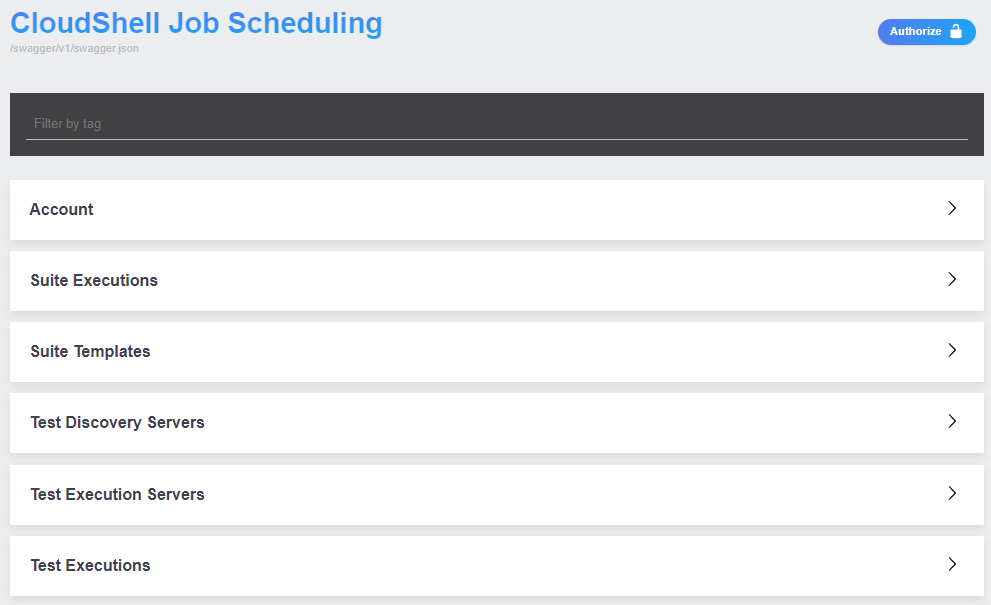Screen dimensions: 991x605
Task: Open Test Discovery Servers via chevron
Action: pyautogui.click(x=952, y=421)
